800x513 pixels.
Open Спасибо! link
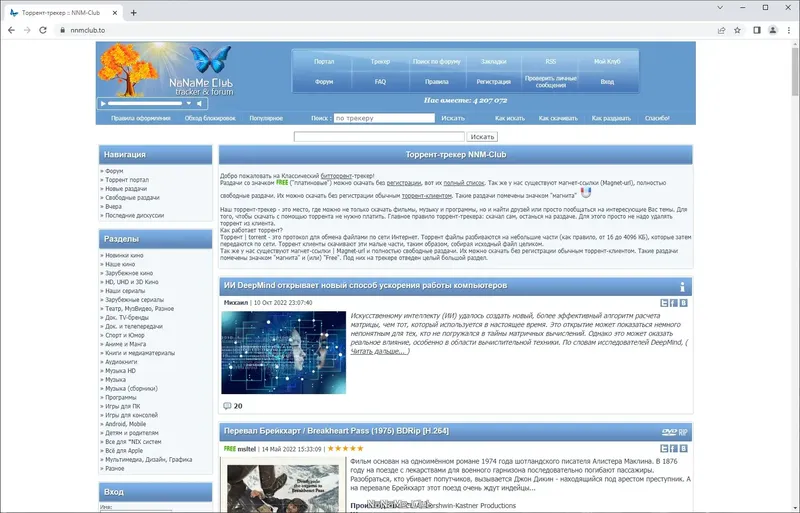click(657, 118)
